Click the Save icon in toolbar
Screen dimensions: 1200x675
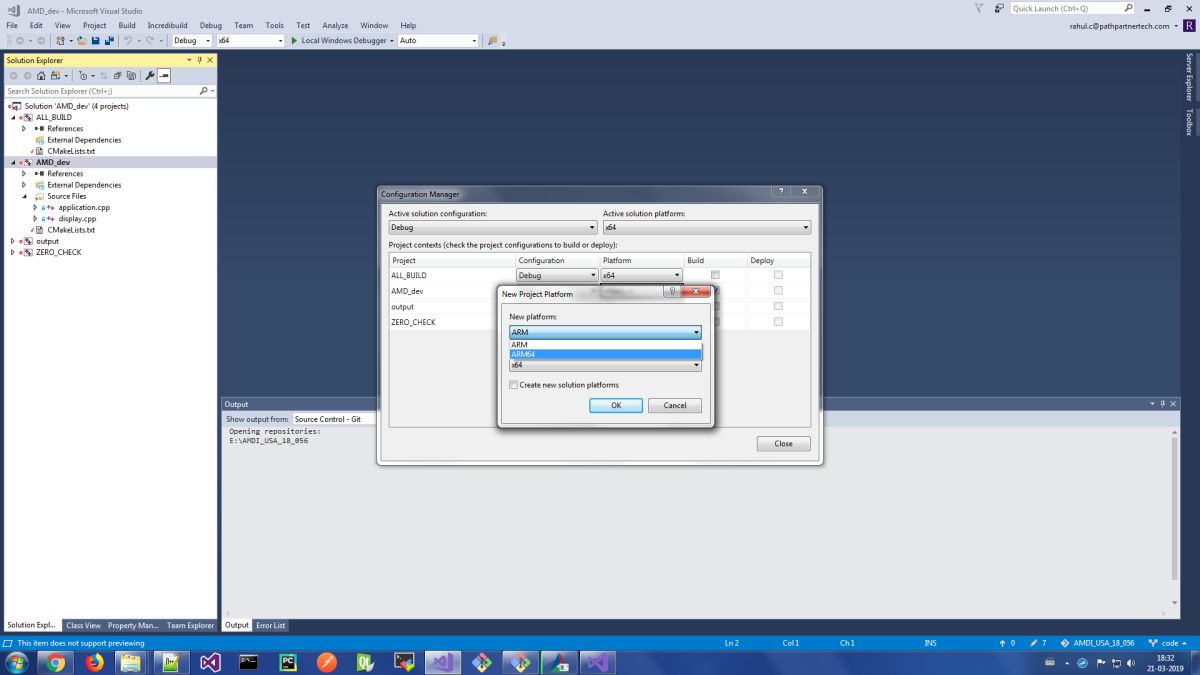(95, 41)
